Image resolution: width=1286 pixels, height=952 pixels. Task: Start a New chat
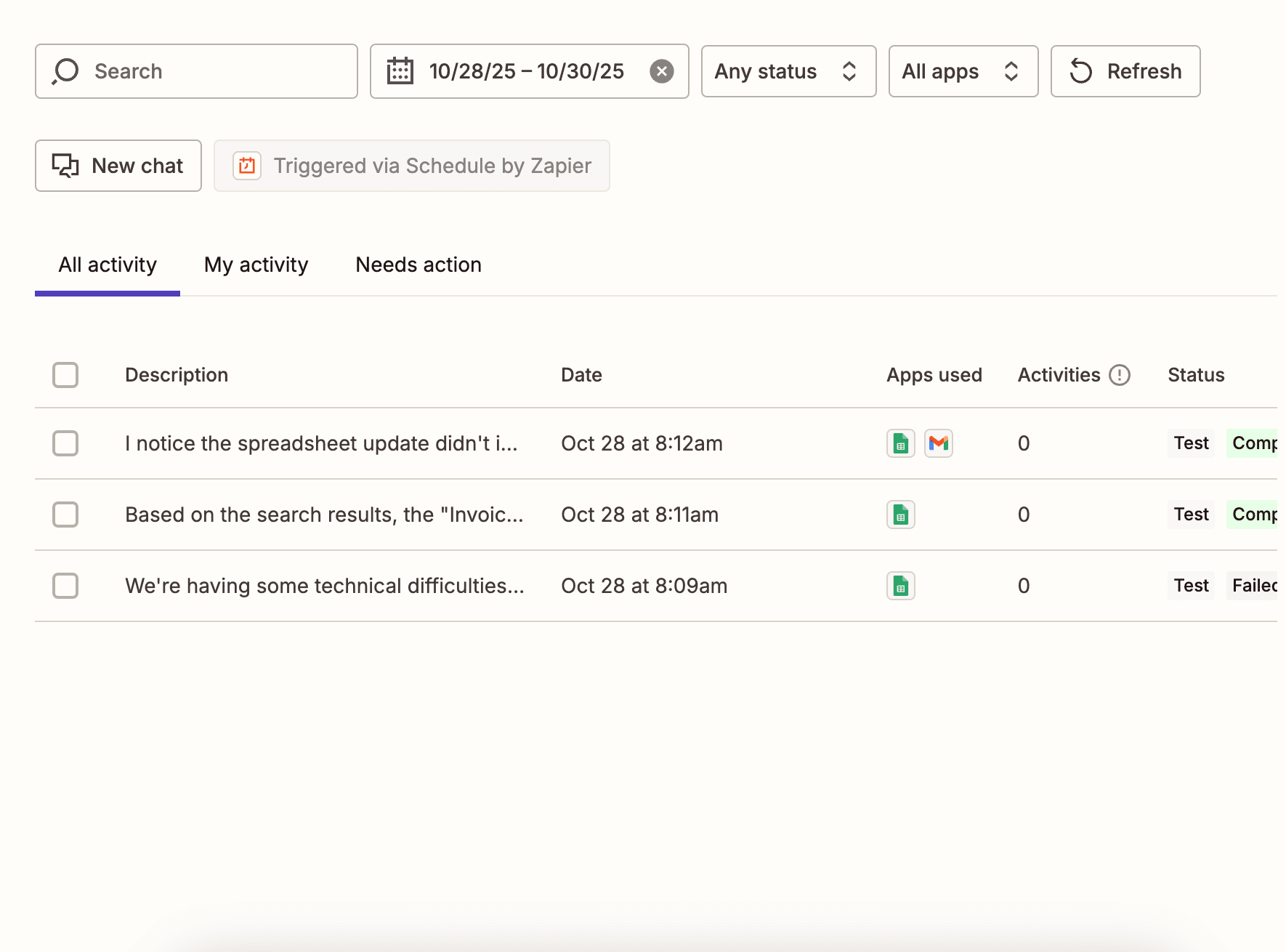(118, 166)
